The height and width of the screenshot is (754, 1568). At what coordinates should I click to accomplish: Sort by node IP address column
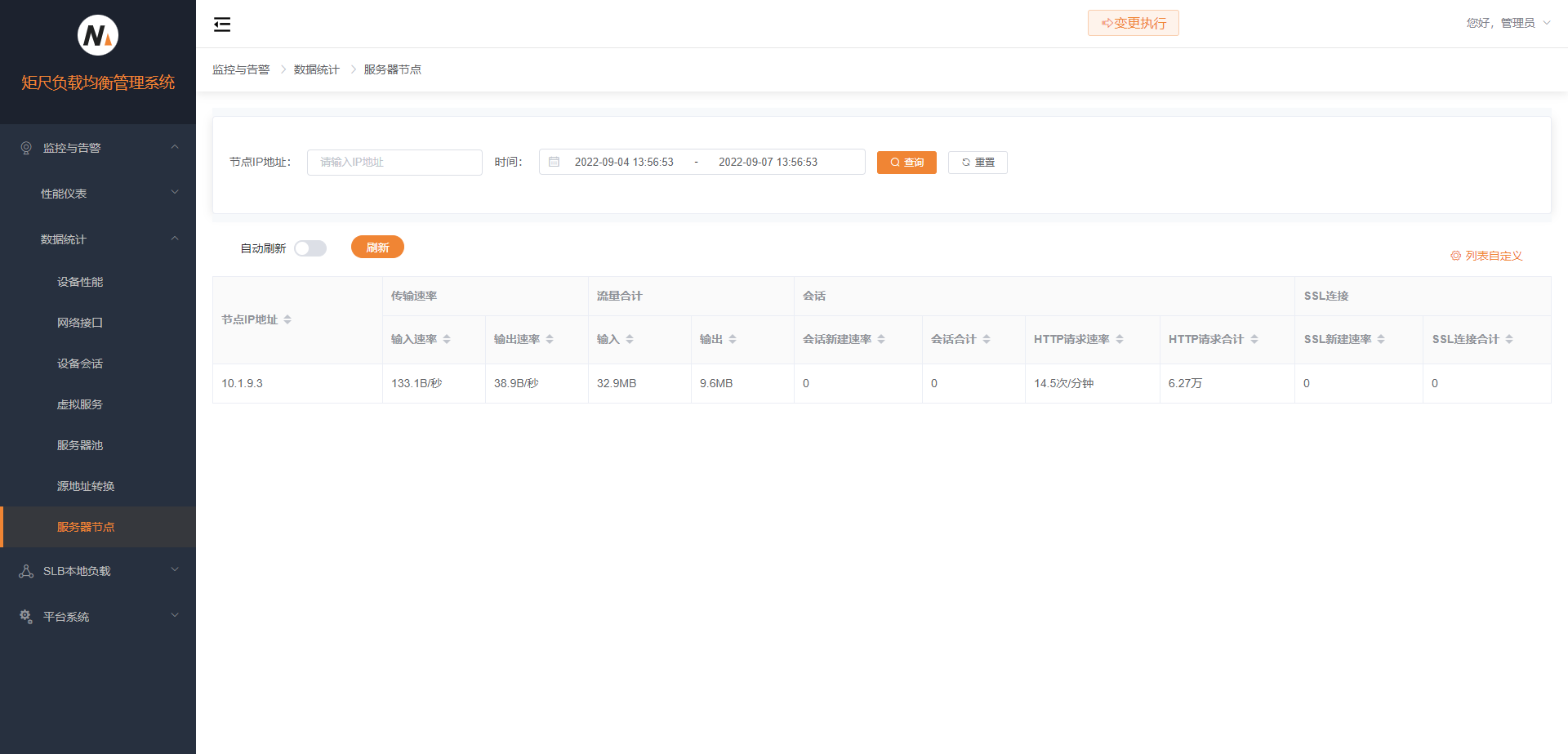(x=287, y=319)
